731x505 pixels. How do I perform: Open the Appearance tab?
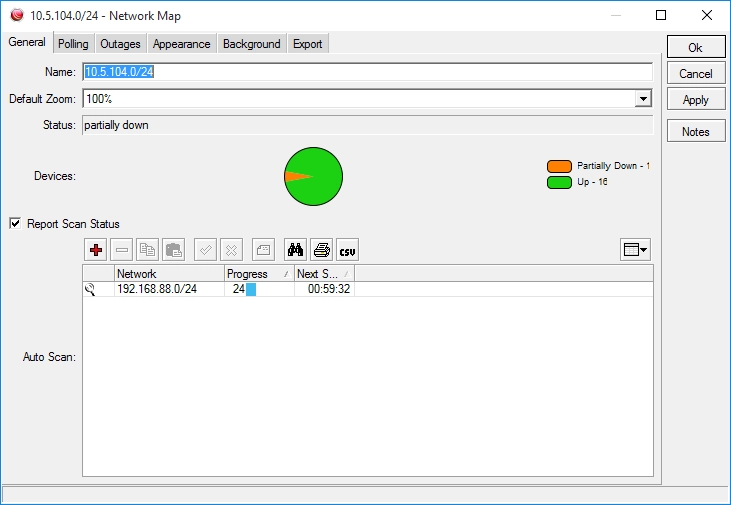click(181, 44)
